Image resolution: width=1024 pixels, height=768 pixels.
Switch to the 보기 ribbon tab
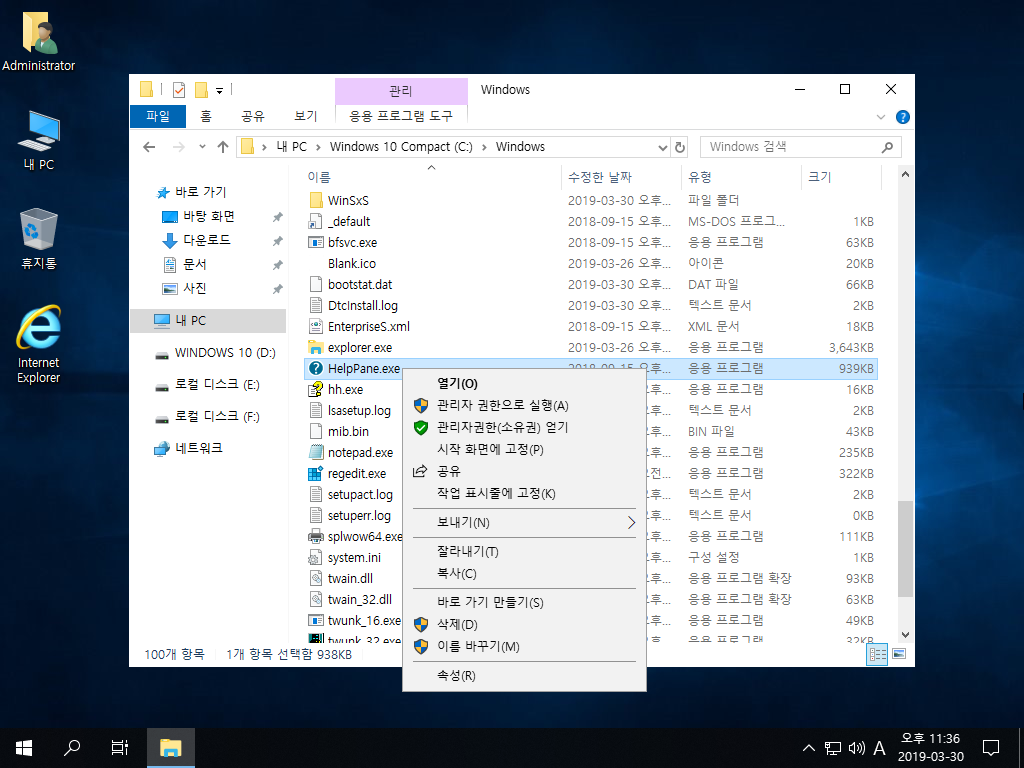(306, 116)
